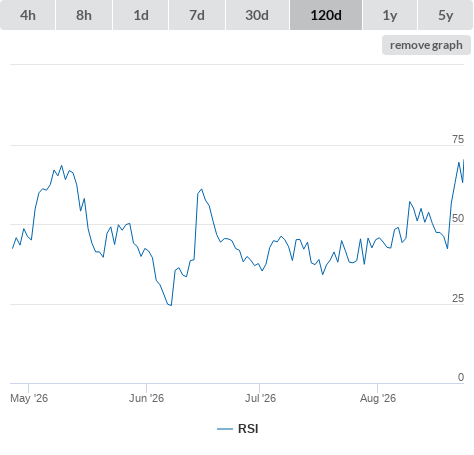Viewport: 474px width, 455px height.
Task: Click the Aug '26 axis label
Action: 378,398
